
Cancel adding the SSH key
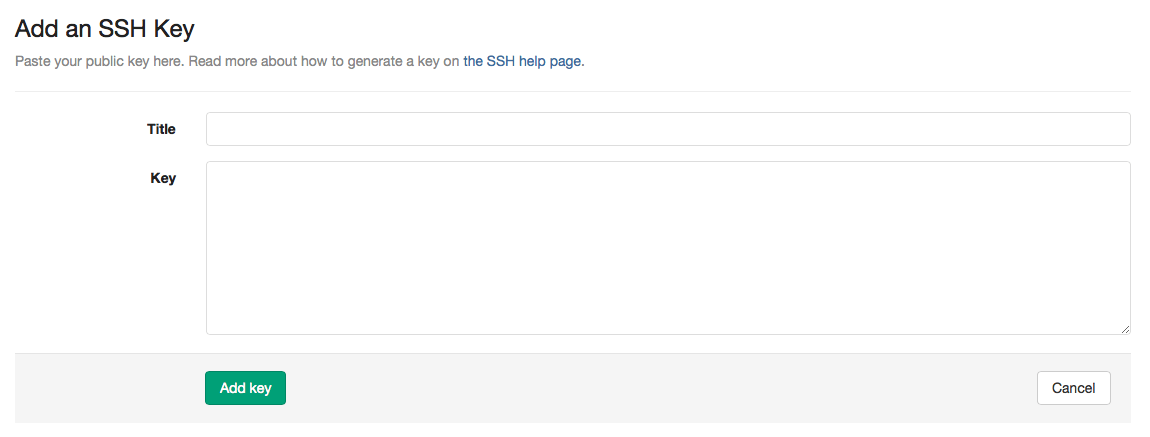click(x=1073, y=388)
